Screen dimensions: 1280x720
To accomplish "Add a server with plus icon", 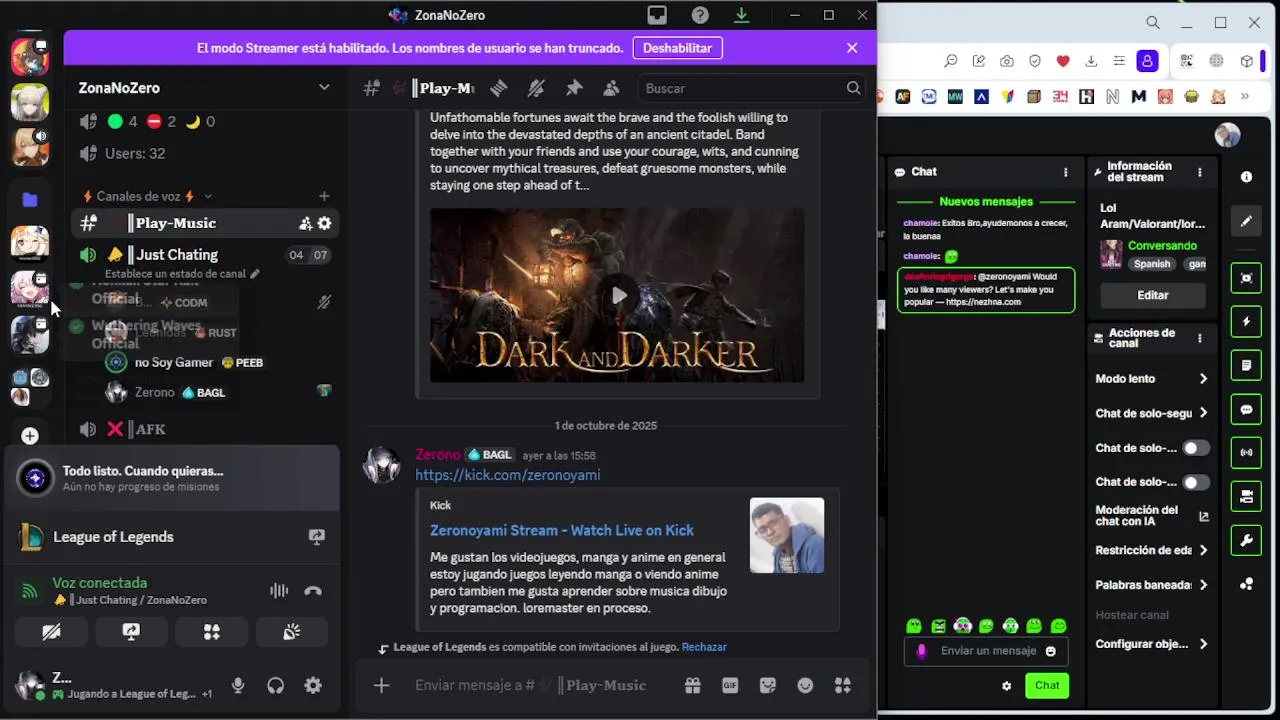I will click(x=30, y=436).
